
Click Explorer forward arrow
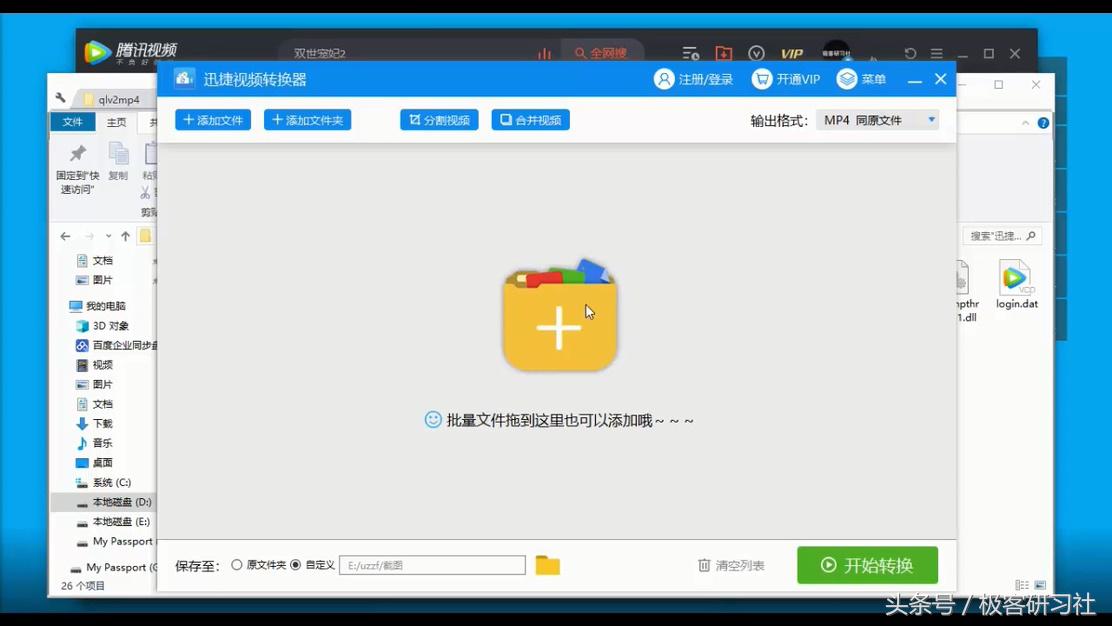[x=89, y=236]
